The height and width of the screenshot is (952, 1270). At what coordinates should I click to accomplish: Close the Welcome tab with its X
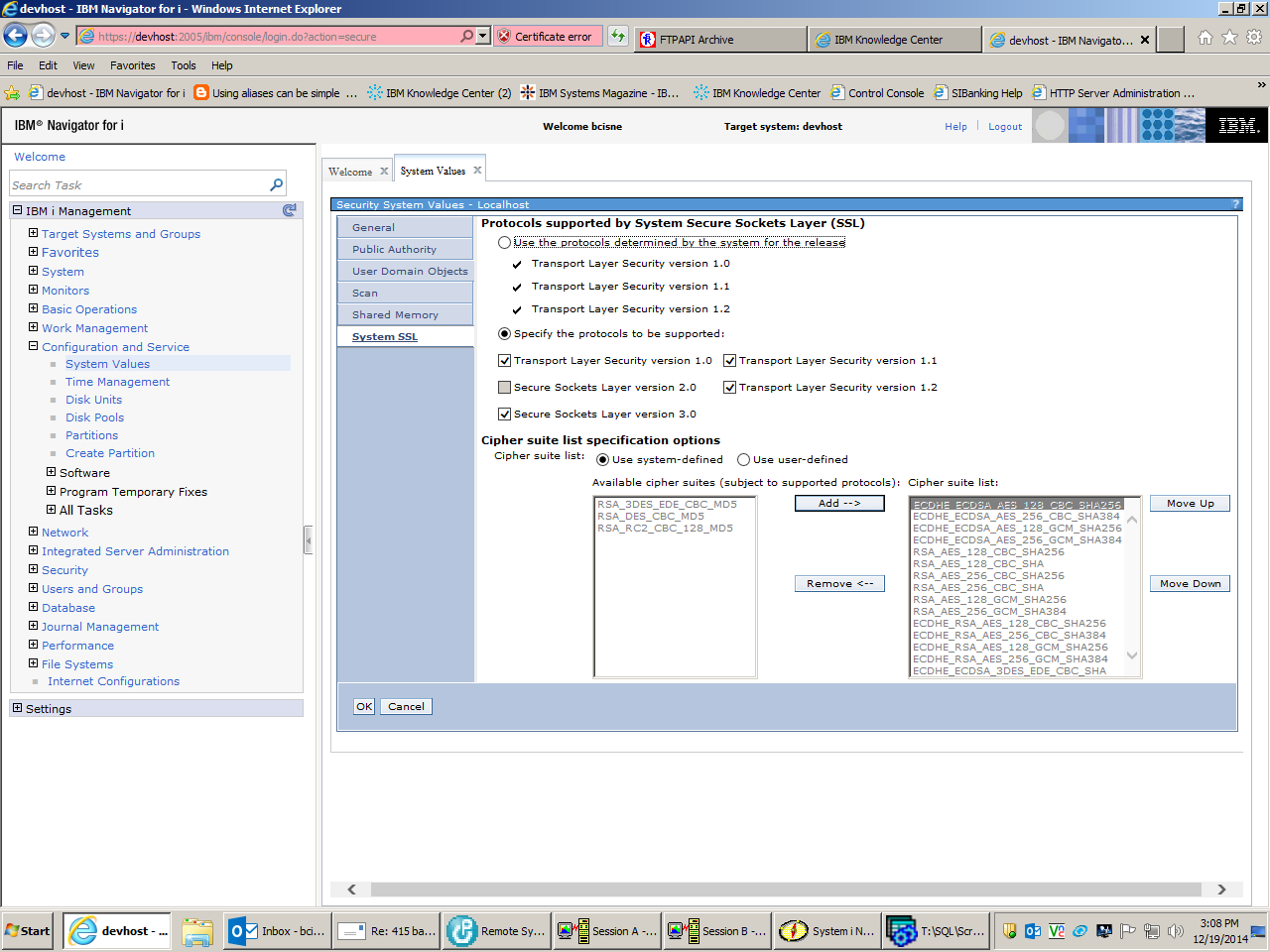coord(384,172)
